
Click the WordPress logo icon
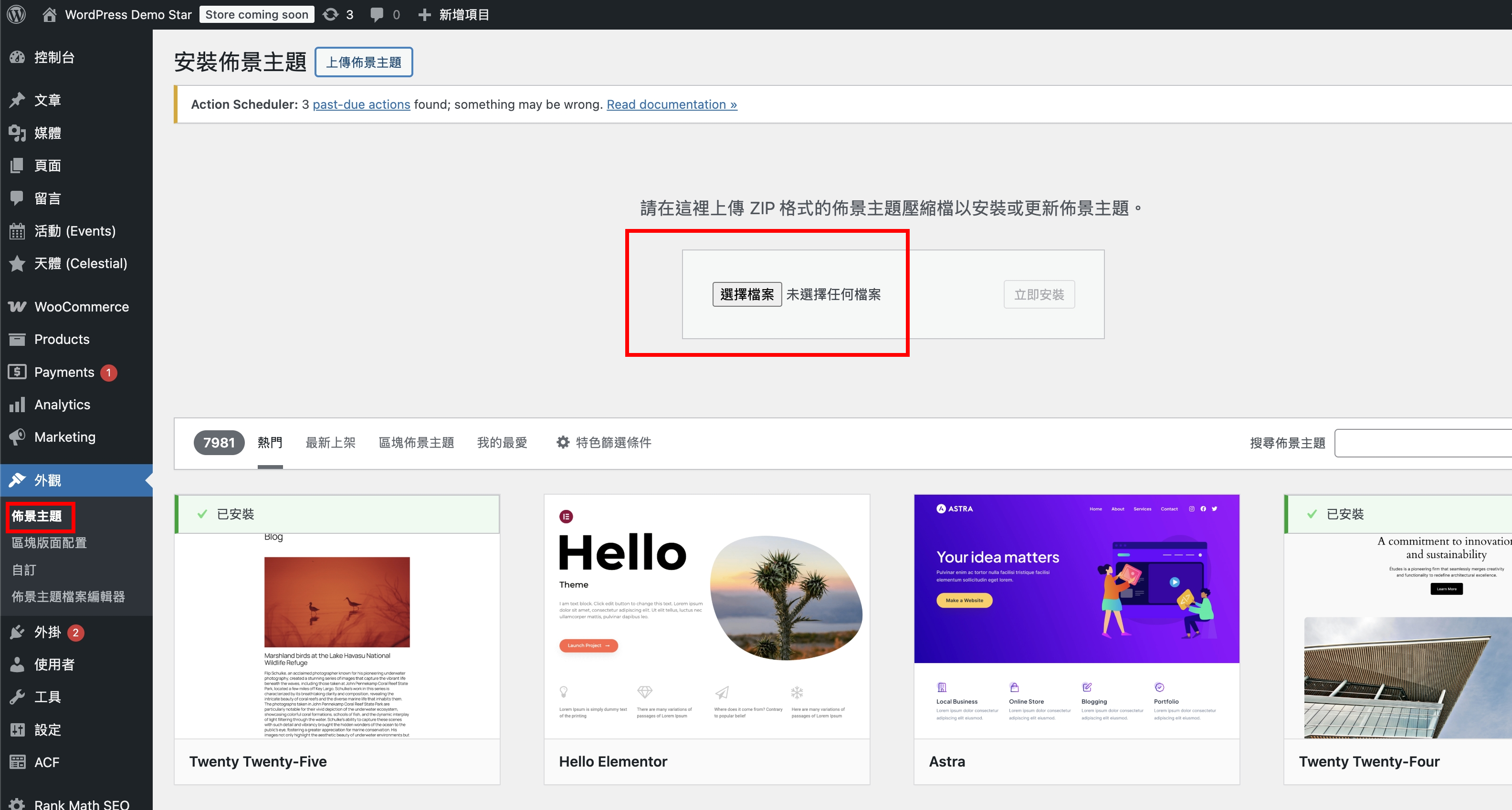click(x=16, y=14)
